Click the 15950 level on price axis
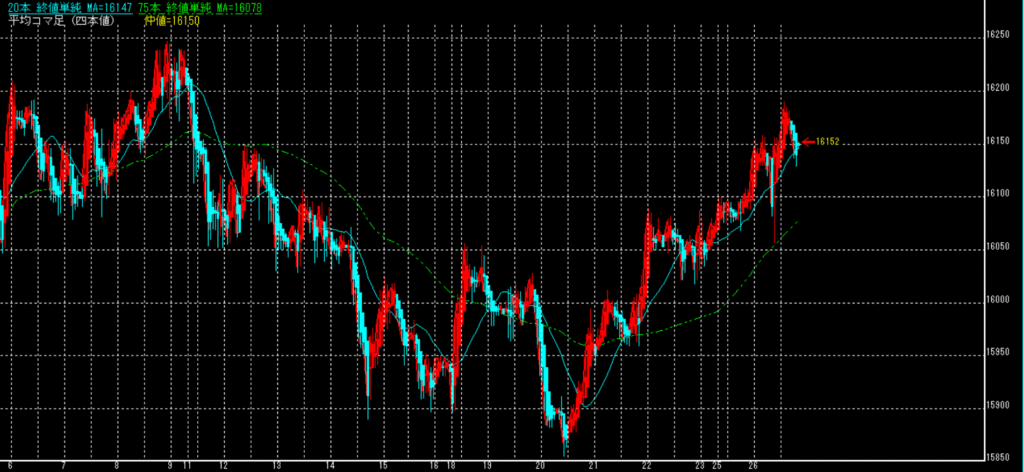The width and height of the screenshot is (1024, 472). [996, 353]
